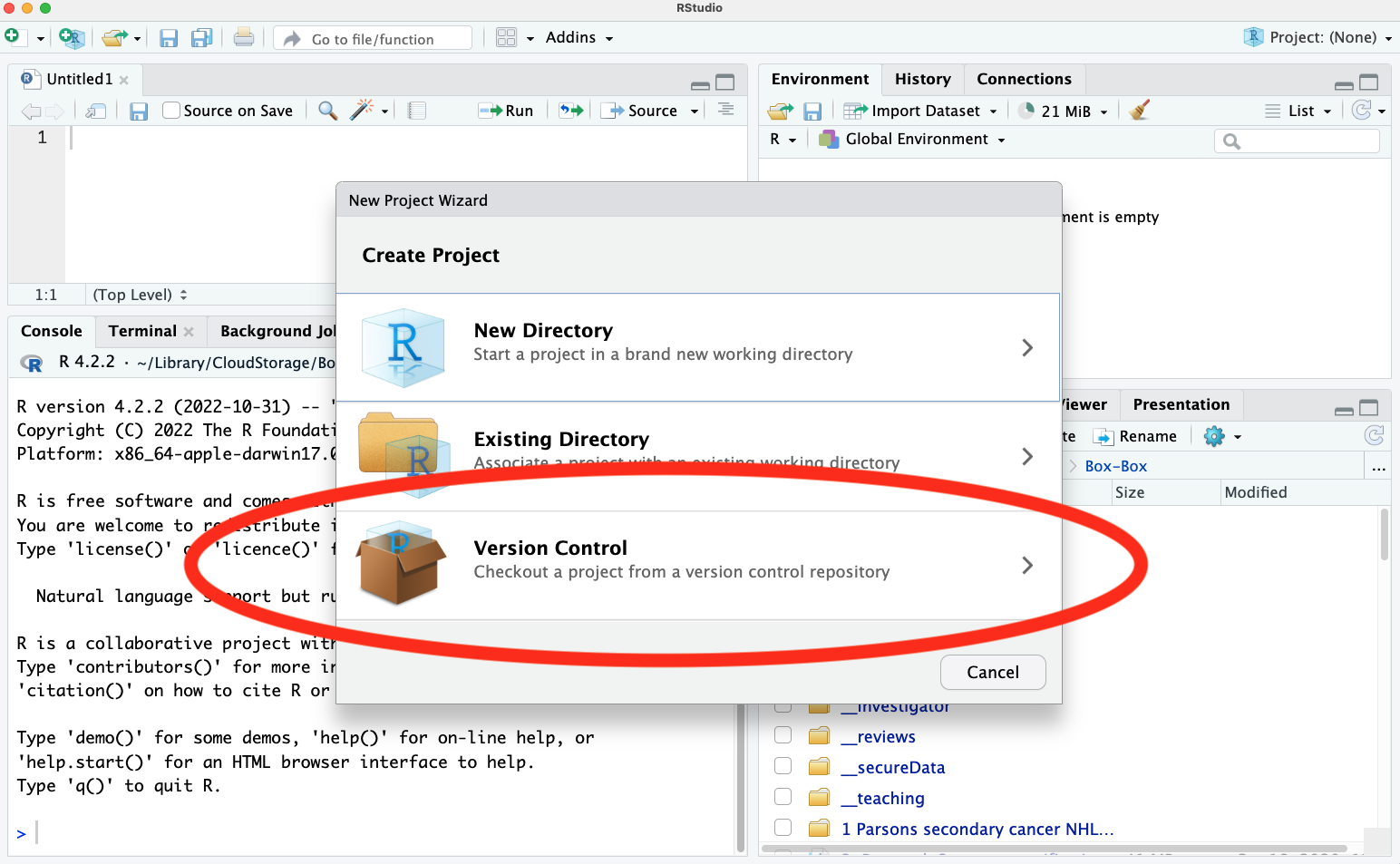This screenshot has width=1400, height=864.
Task: Check the __reviews folder checkbox
Action: [x=783, y=735]
